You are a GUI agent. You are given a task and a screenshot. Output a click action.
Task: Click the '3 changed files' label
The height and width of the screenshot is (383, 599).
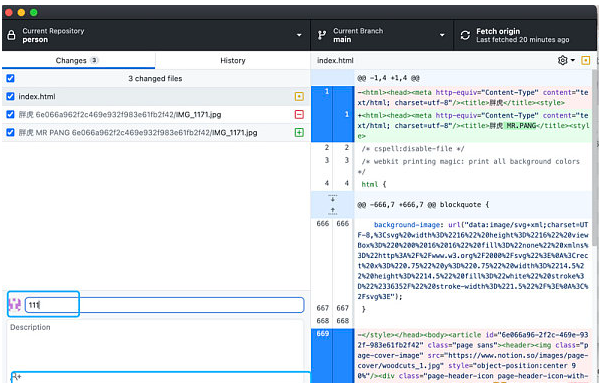point(155,78)
